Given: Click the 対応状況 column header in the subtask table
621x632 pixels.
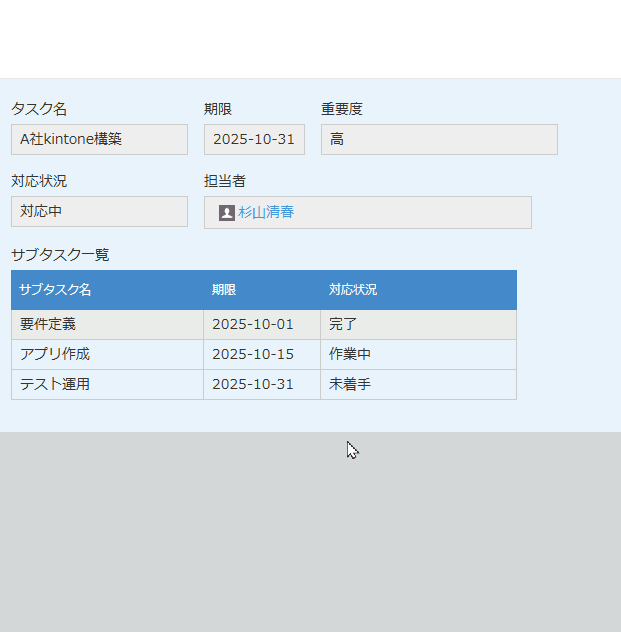Looking at the screenshot, I should (418, 290).
